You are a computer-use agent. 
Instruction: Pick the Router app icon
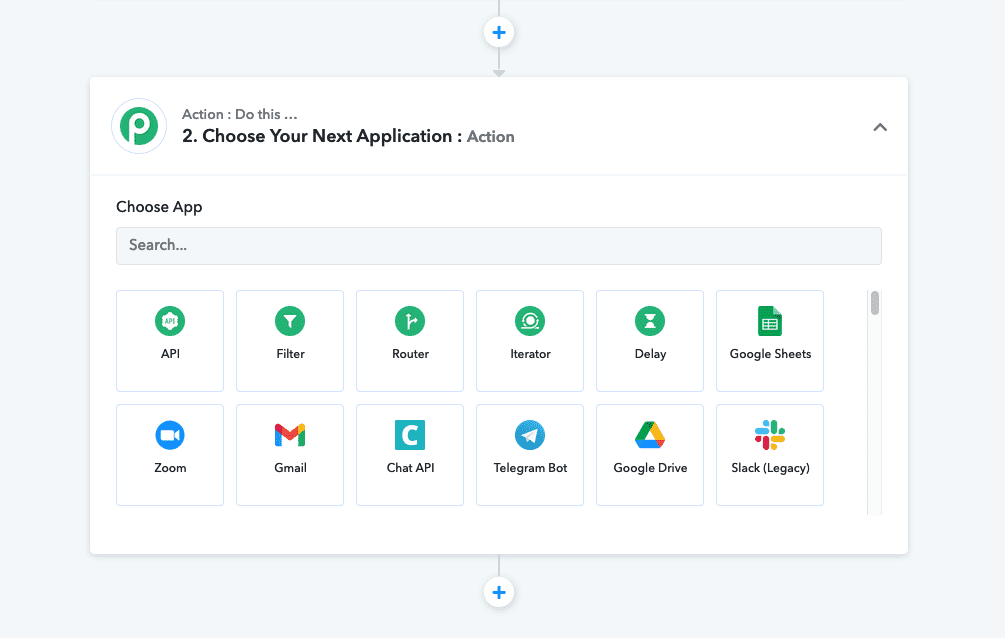(410, 321)
